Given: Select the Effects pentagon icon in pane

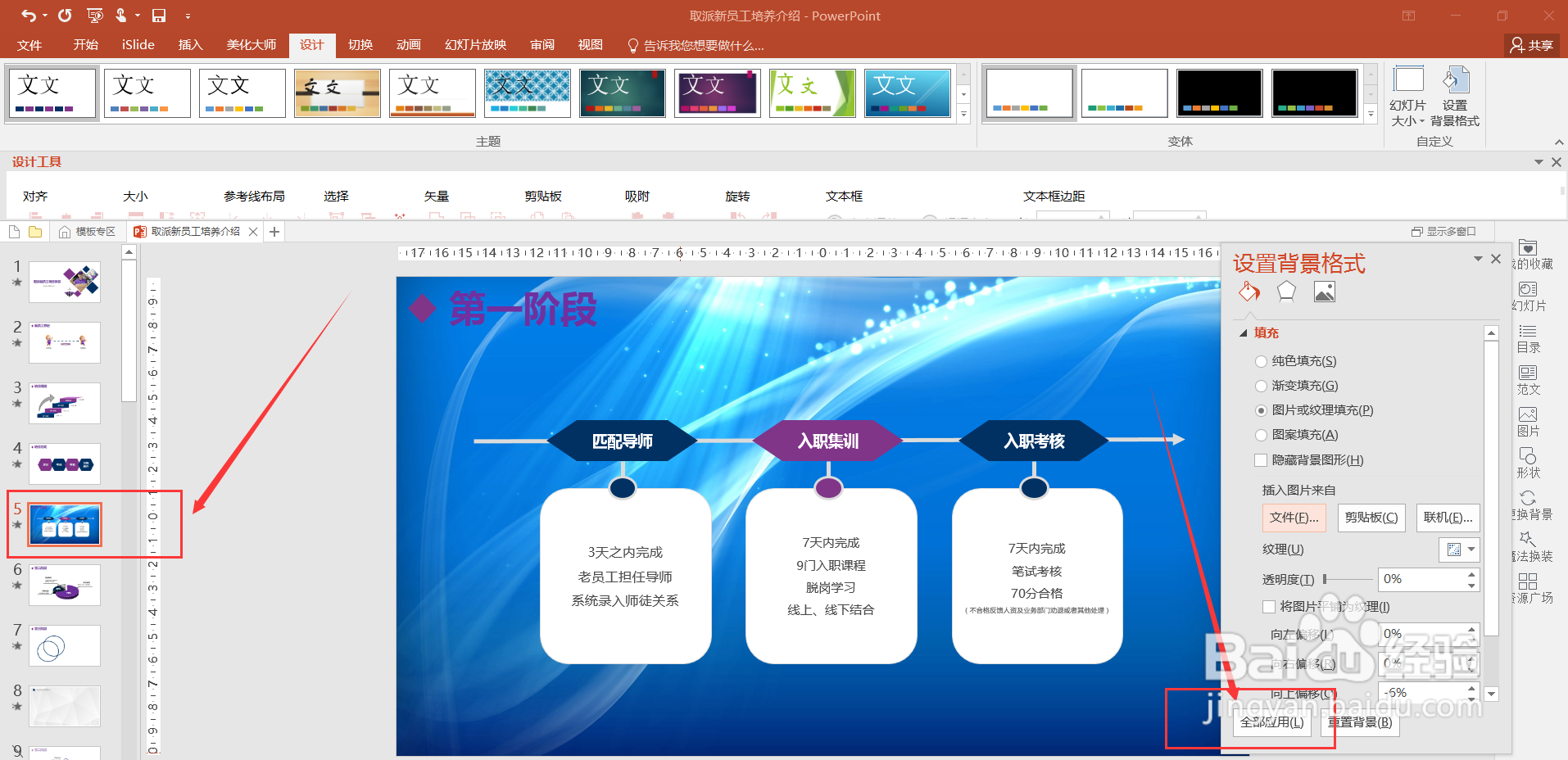Looking at the screenshot, I should tap(1286, 292).
